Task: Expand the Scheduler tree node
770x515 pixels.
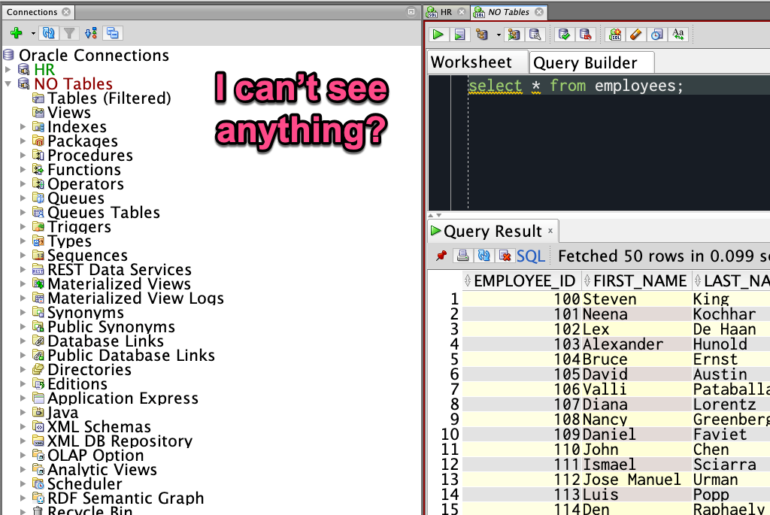Action: click(x=23, y=483)
